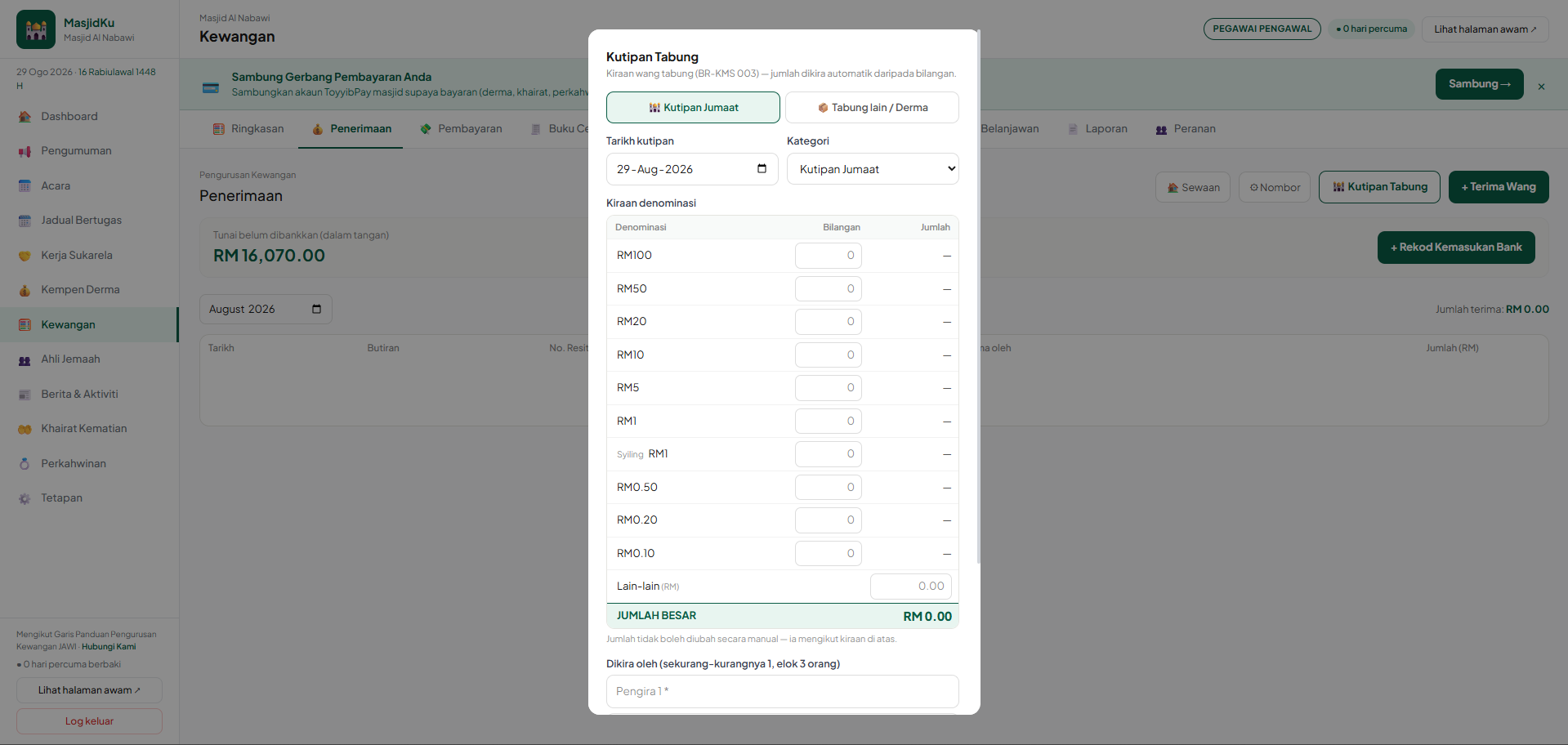Select the Tabung lain / Derma option
Viewport: 1568px width, 745px height.
872,108
